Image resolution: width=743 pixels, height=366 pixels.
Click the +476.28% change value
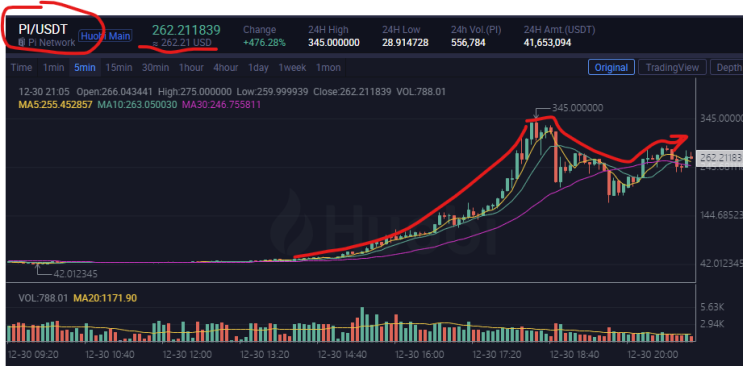pyautogui.click(x=264, y=43)
